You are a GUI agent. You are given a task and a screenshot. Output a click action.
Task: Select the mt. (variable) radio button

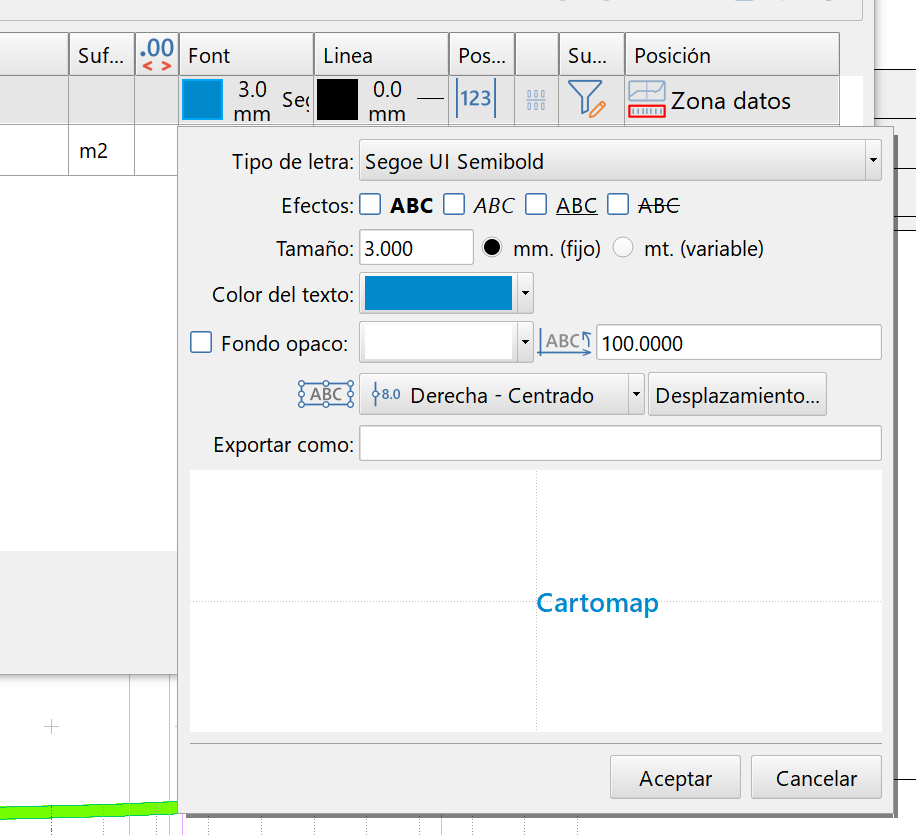click(623, 248)
